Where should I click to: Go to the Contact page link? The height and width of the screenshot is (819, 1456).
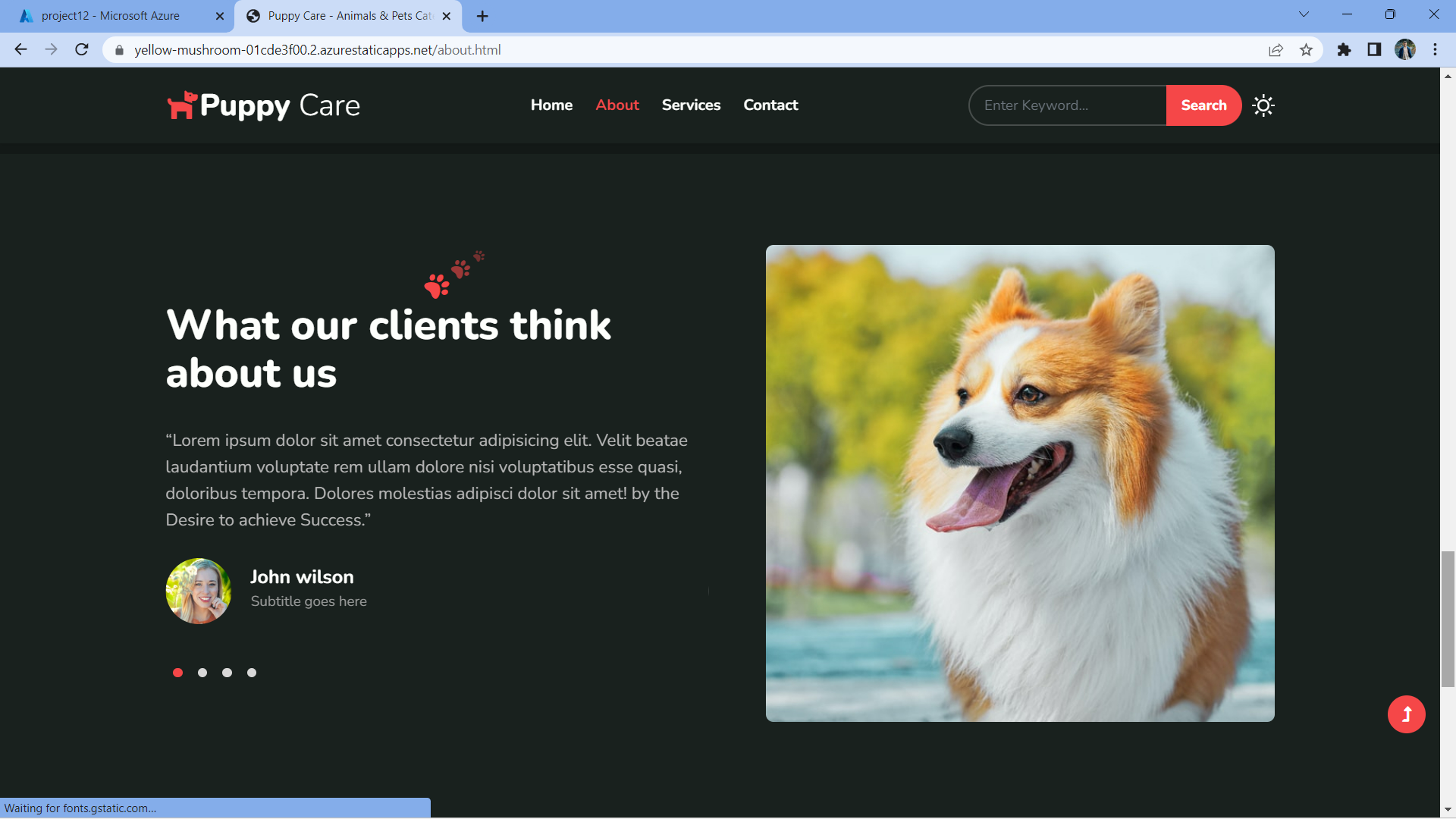coord(770,105)
